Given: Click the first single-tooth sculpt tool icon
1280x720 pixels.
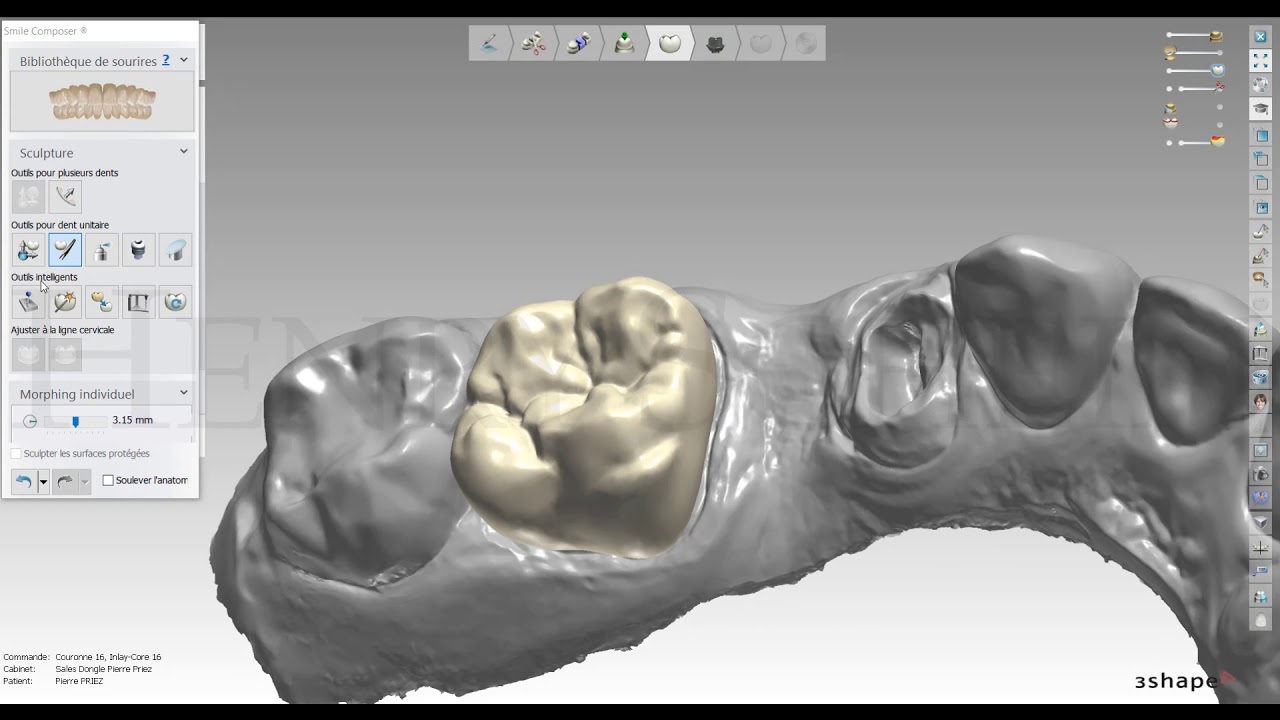Looking at the screenshot, I should tap(28, 250).
